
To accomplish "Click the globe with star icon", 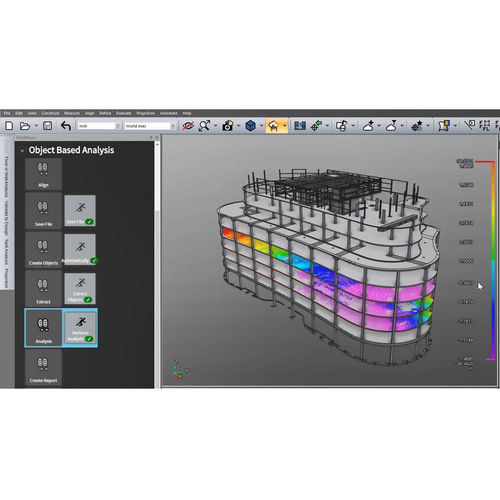I will (417, 126).
